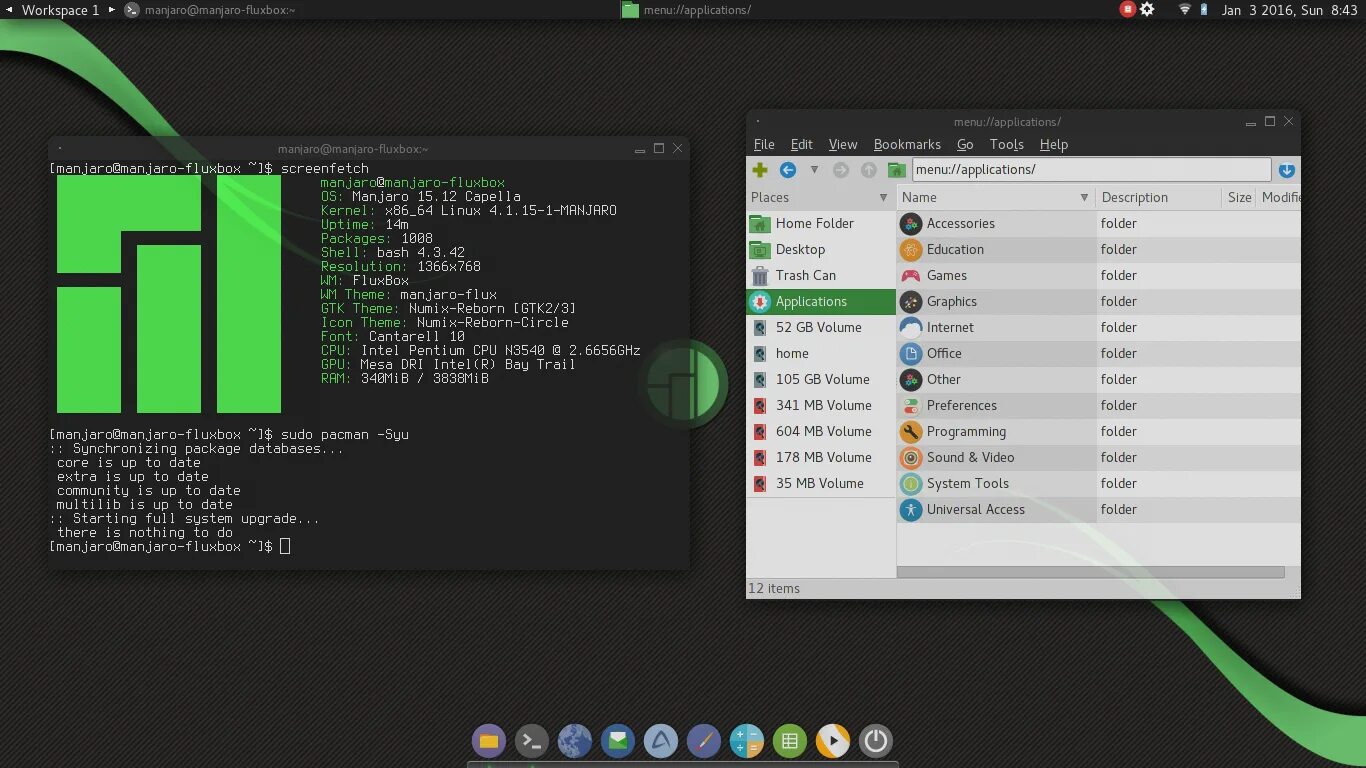
Task: Open the Places side pane dropdown
Action: 883,197
